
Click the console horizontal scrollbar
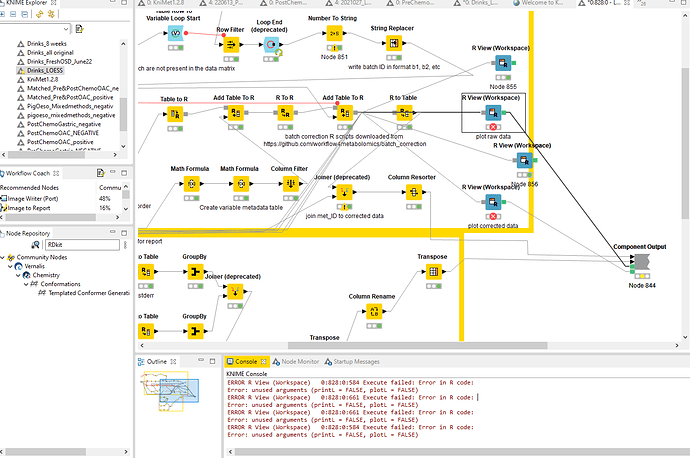point(462,452)
